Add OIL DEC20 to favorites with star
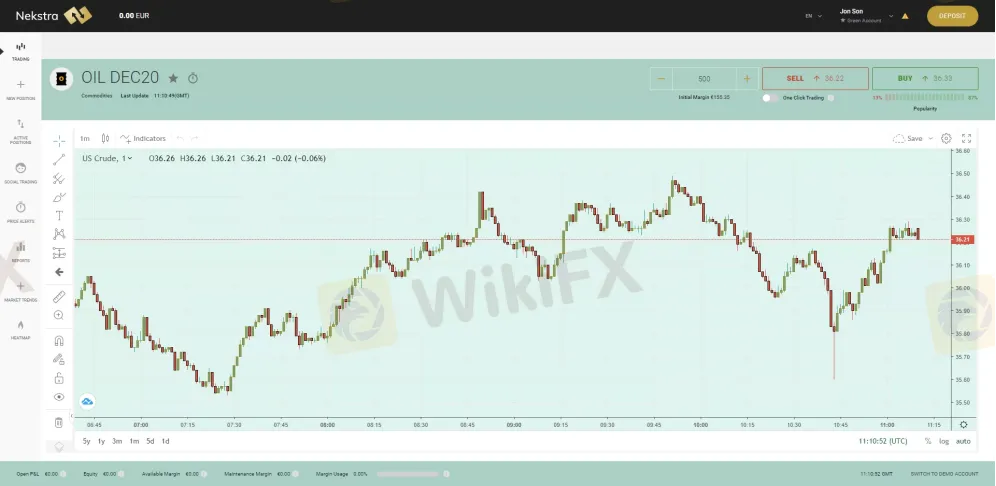The image size is (996, 486). pos(173,78)
